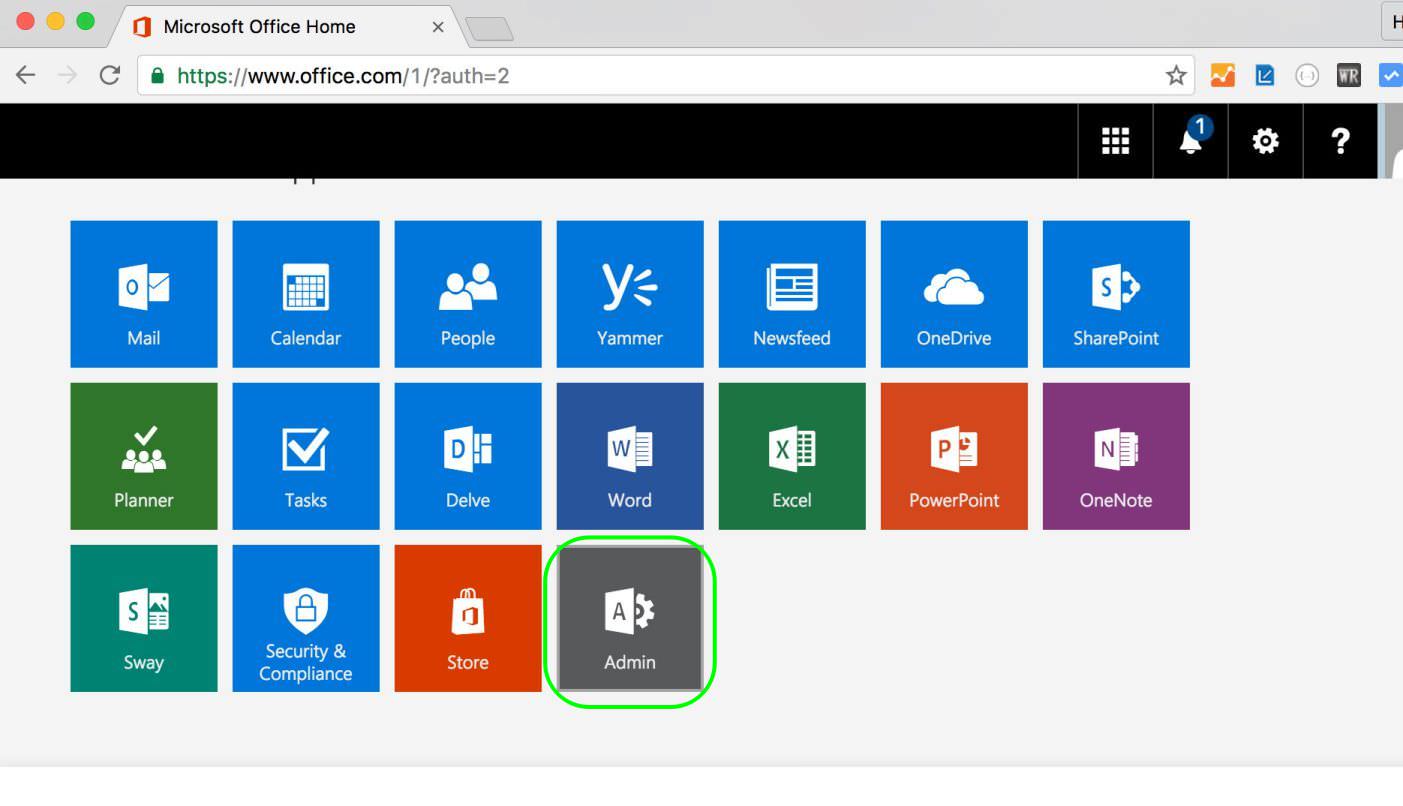Open the Tasks tile

pyautogui.click(x=305, y=456)
